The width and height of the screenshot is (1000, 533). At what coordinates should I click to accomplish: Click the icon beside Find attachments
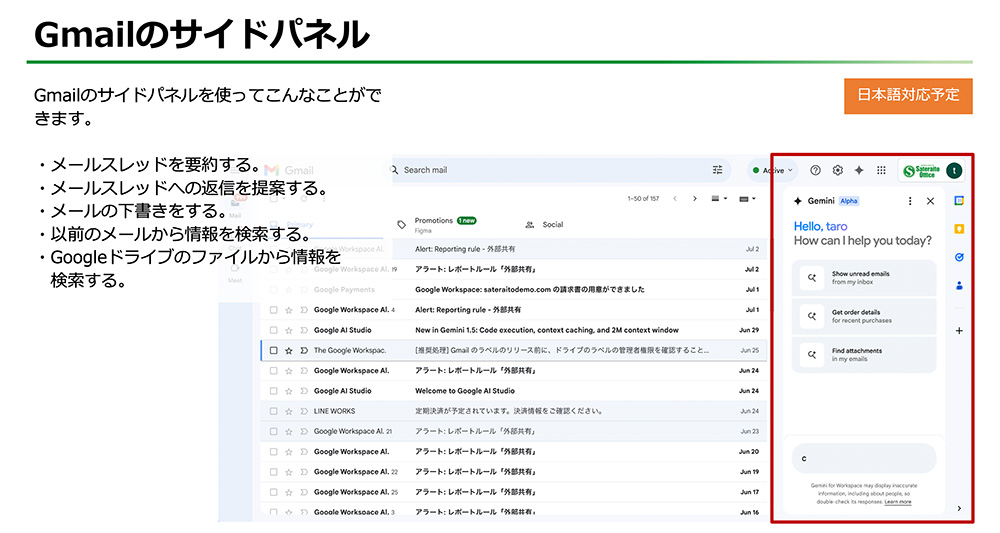click(812, 354)
